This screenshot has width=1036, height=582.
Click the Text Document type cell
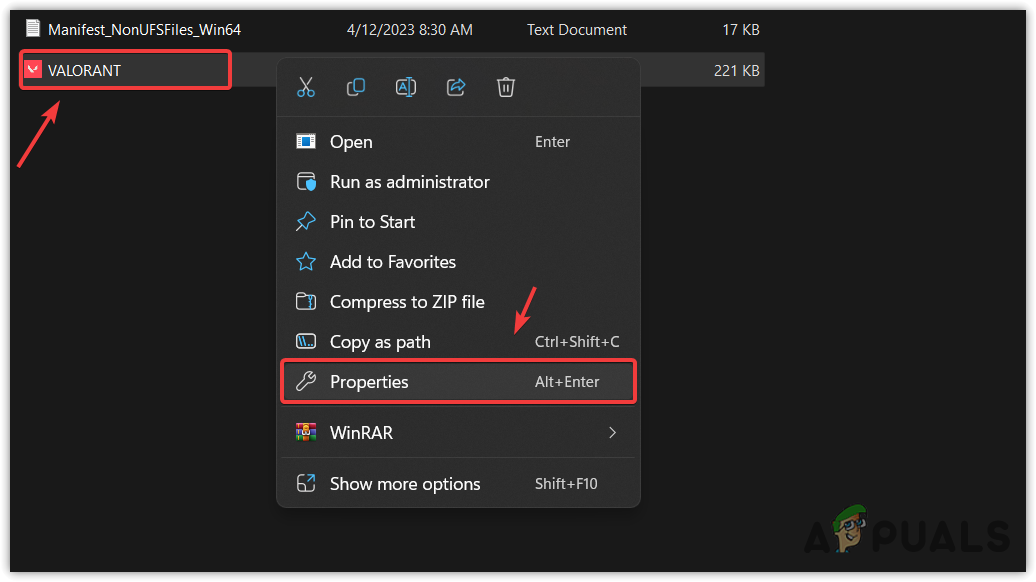(577, 30)
